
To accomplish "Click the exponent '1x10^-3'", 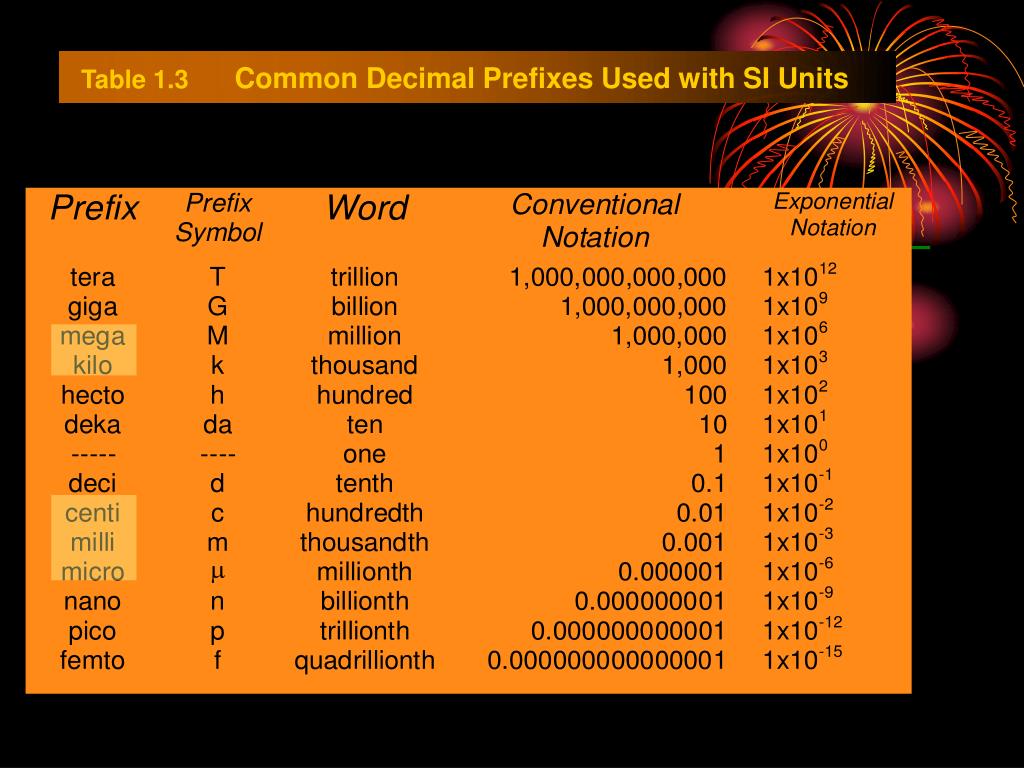I will 798,541.
